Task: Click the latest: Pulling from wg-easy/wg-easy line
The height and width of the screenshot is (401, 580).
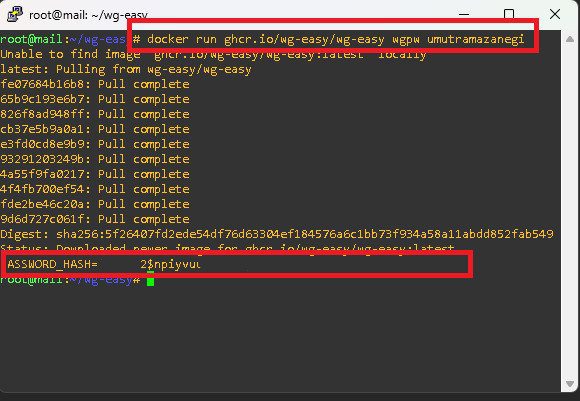Action: click(x=126, y=69)
